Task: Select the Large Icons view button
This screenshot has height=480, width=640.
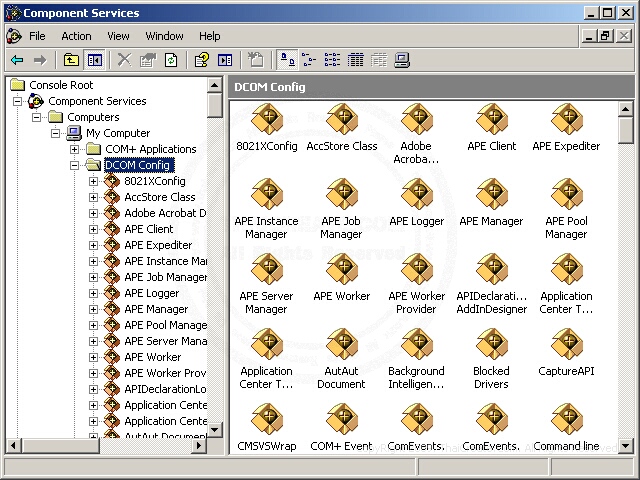Action: click(x=287, y=60)
